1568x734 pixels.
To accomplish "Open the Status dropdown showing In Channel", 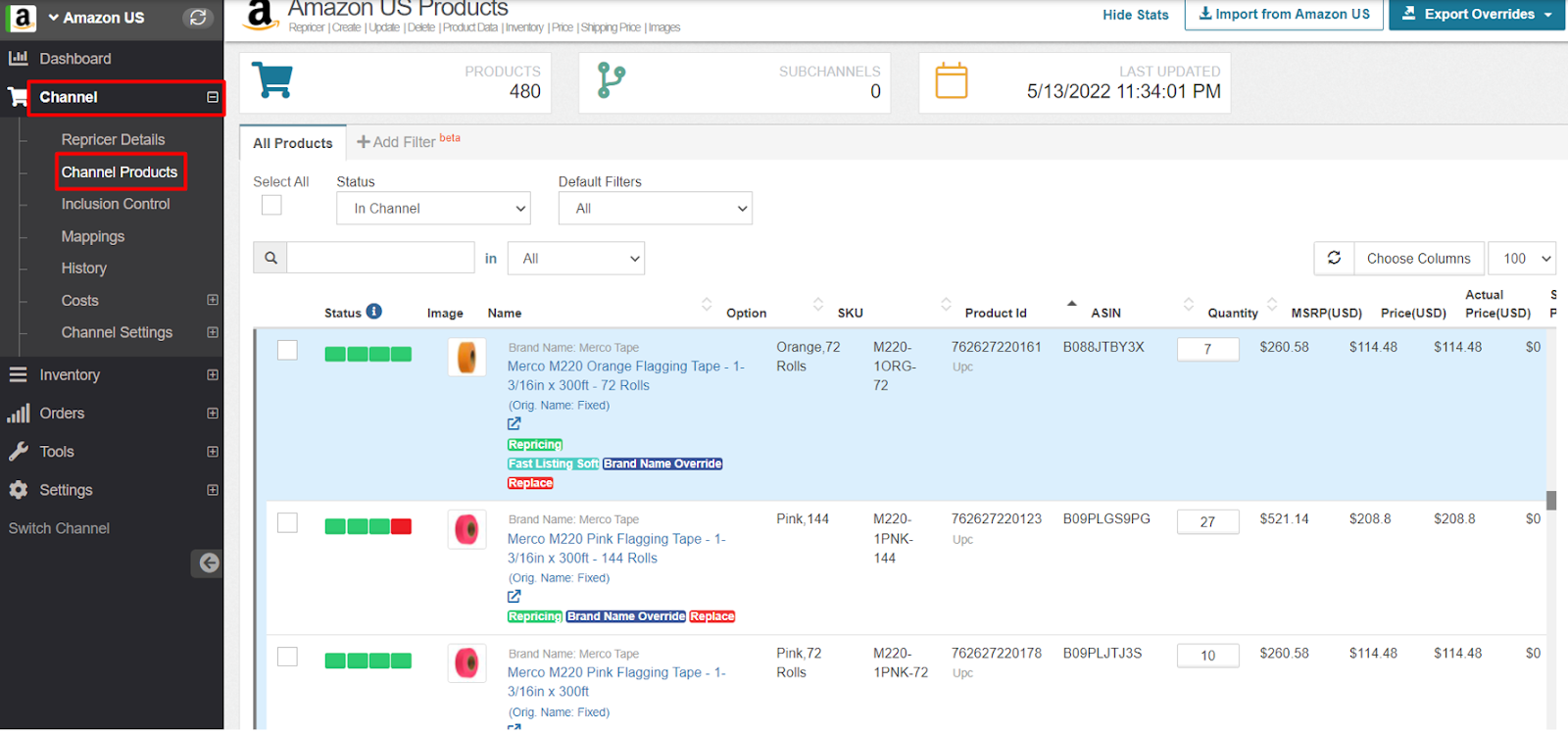I will pos(433,209).
